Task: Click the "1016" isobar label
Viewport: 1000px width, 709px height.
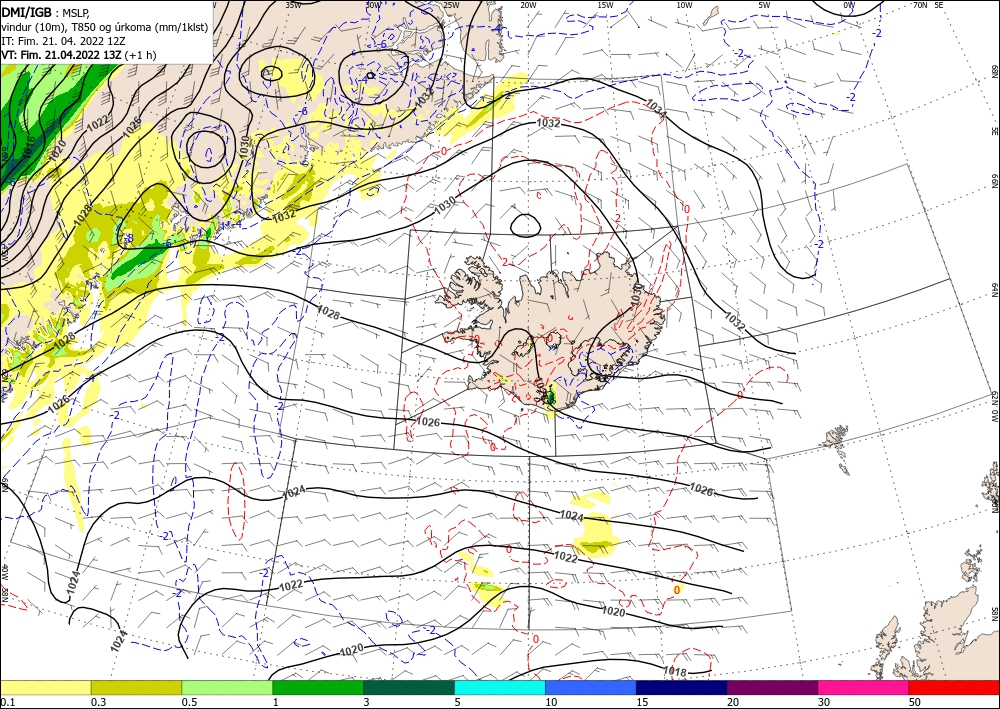Action: click(x=29, y=149)
